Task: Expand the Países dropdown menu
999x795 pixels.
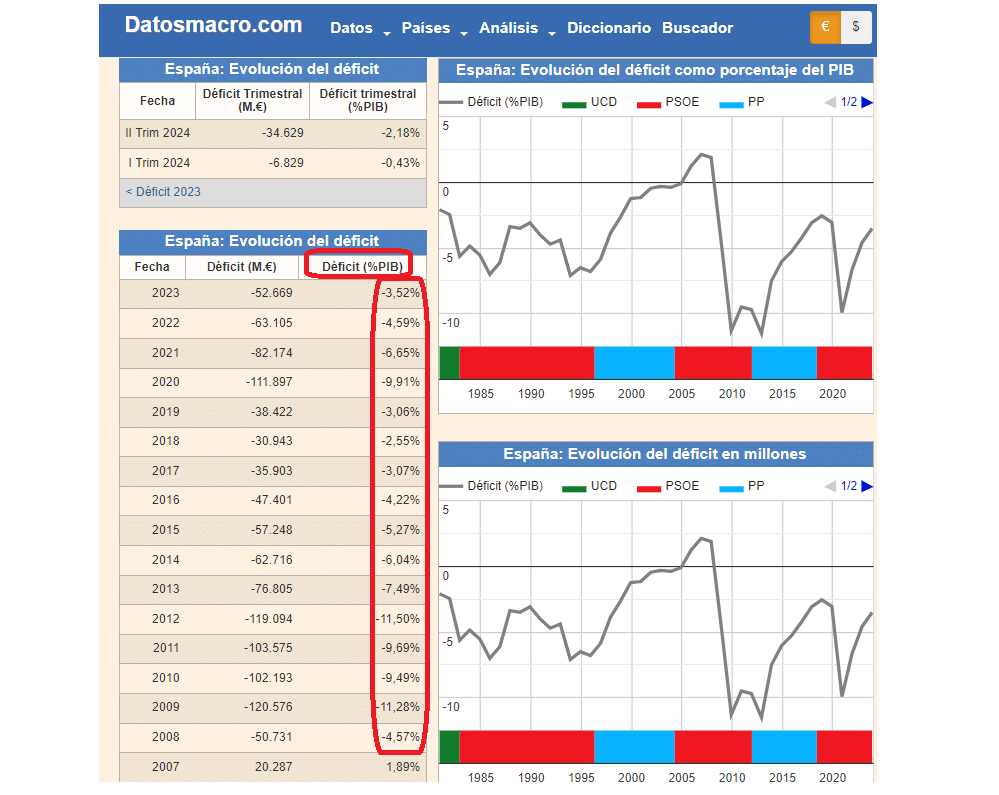Action: 434,29
